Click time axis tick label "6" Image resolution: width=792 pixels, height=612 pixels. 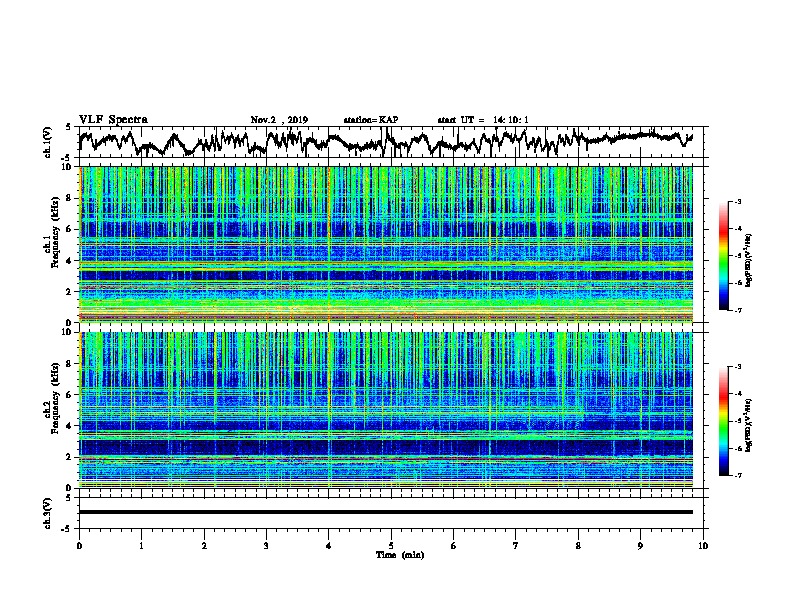pos(454,546)
